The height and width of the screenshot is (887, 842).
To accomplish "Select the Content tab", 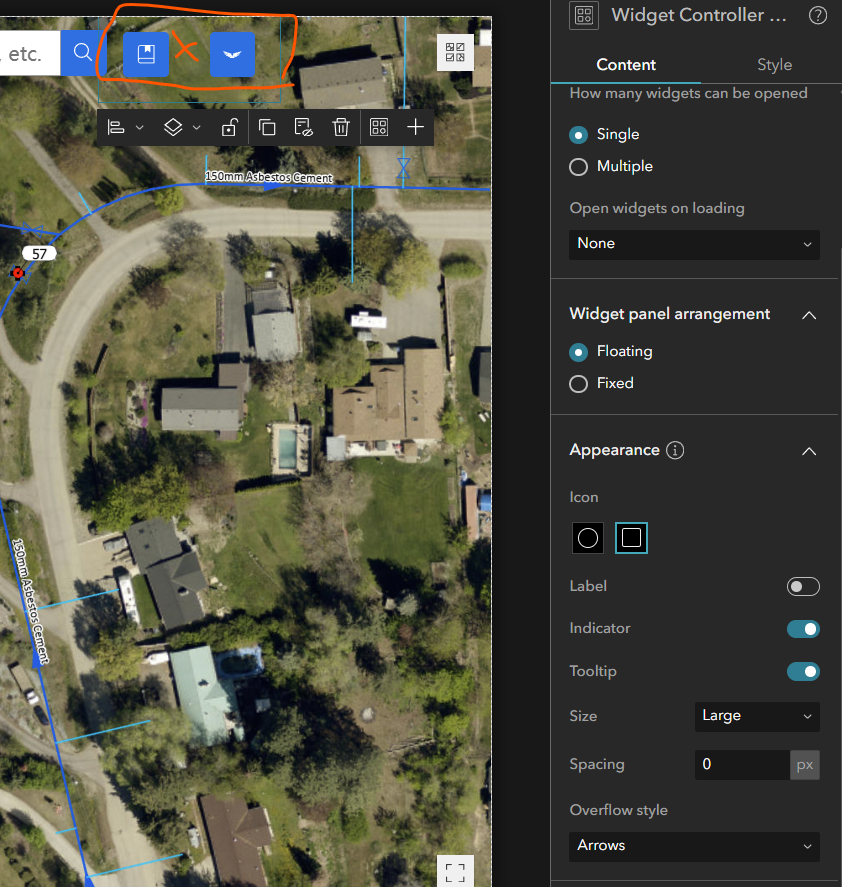I will point(625,64).
